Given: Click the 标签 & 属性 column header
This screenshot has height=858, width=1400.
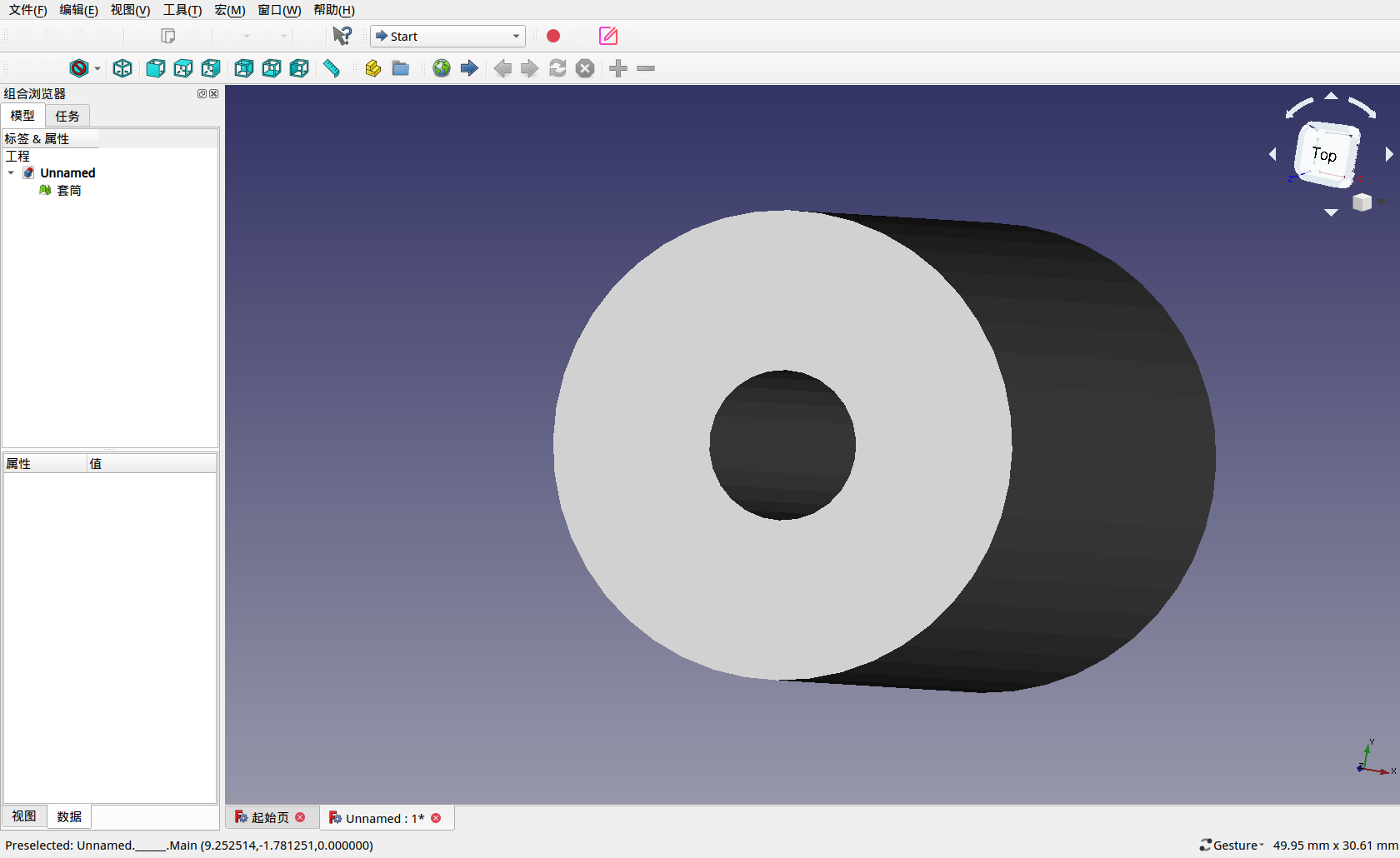Looking at the screenshot, I should (x=50, y=138).
